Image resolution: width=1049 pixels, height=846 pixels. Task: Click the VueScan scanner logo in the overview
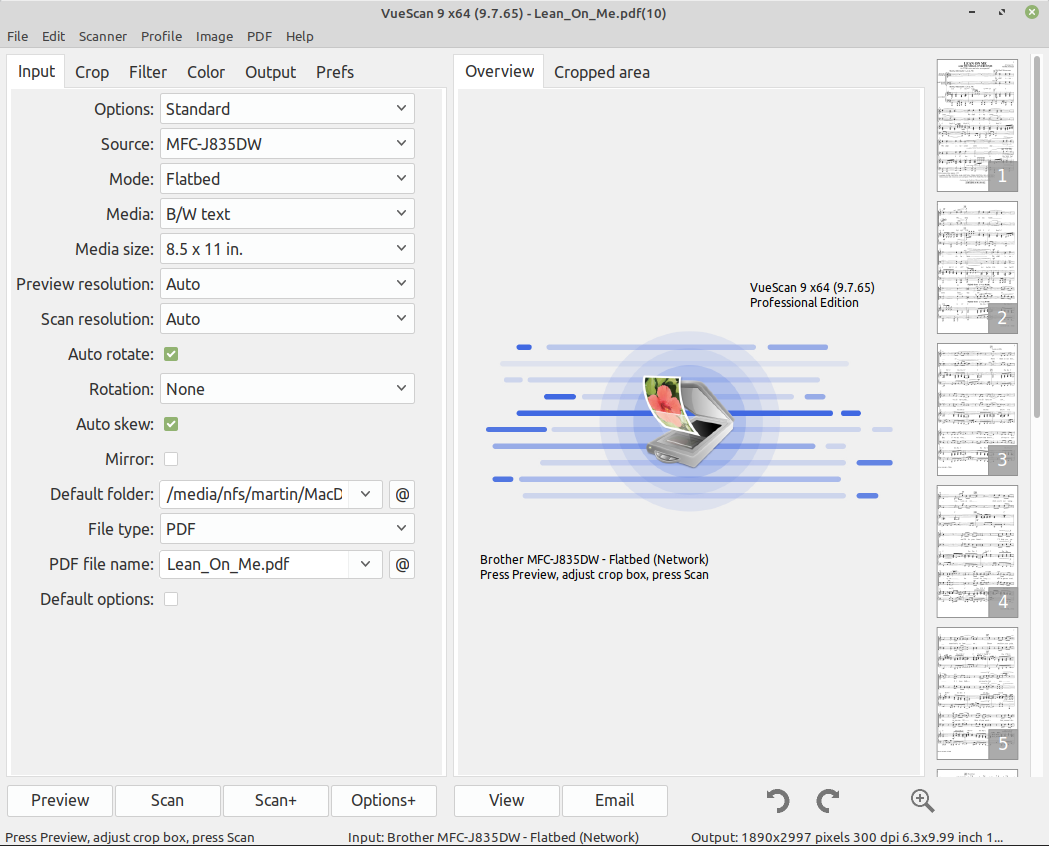[x=688, y=421]
